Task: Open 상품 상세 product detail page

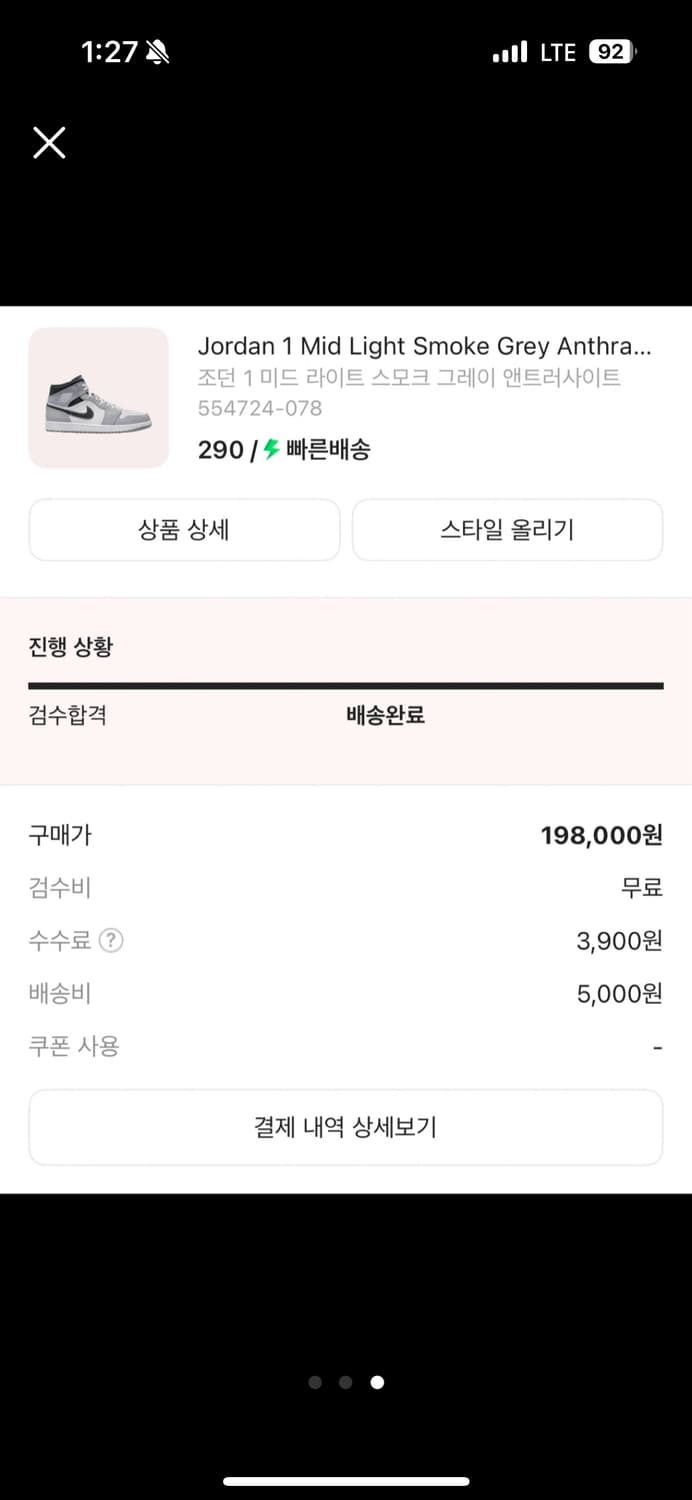Action: click(x=184, y=530)
